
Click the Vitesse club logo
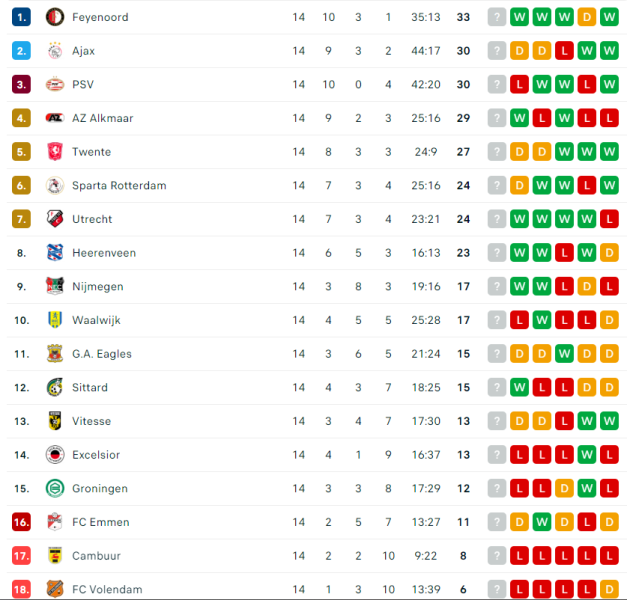coord(54,421)
